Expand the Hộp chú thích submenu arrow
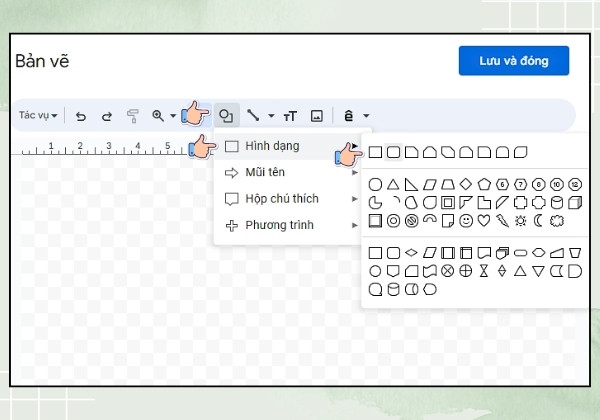Screen dimensions: 600x420 (x=355, y=199)
